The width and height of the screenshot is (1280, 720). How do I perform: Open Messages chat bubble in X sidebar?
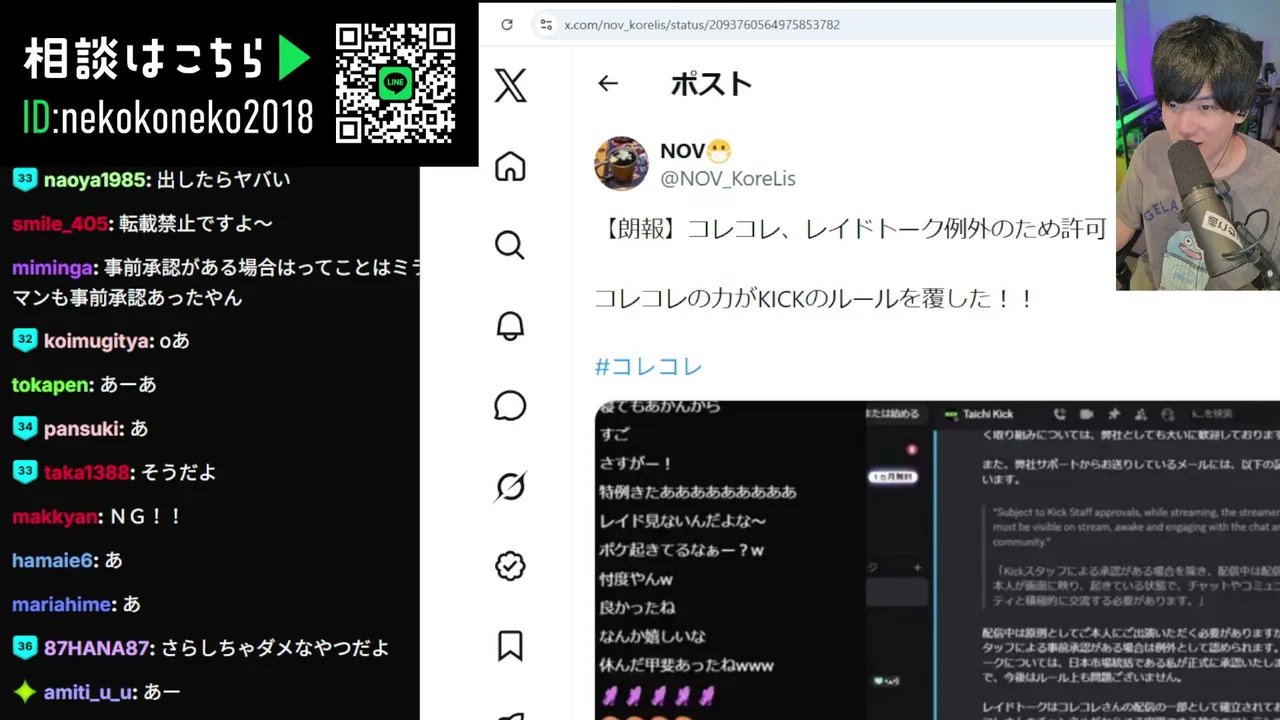point(510,406)
